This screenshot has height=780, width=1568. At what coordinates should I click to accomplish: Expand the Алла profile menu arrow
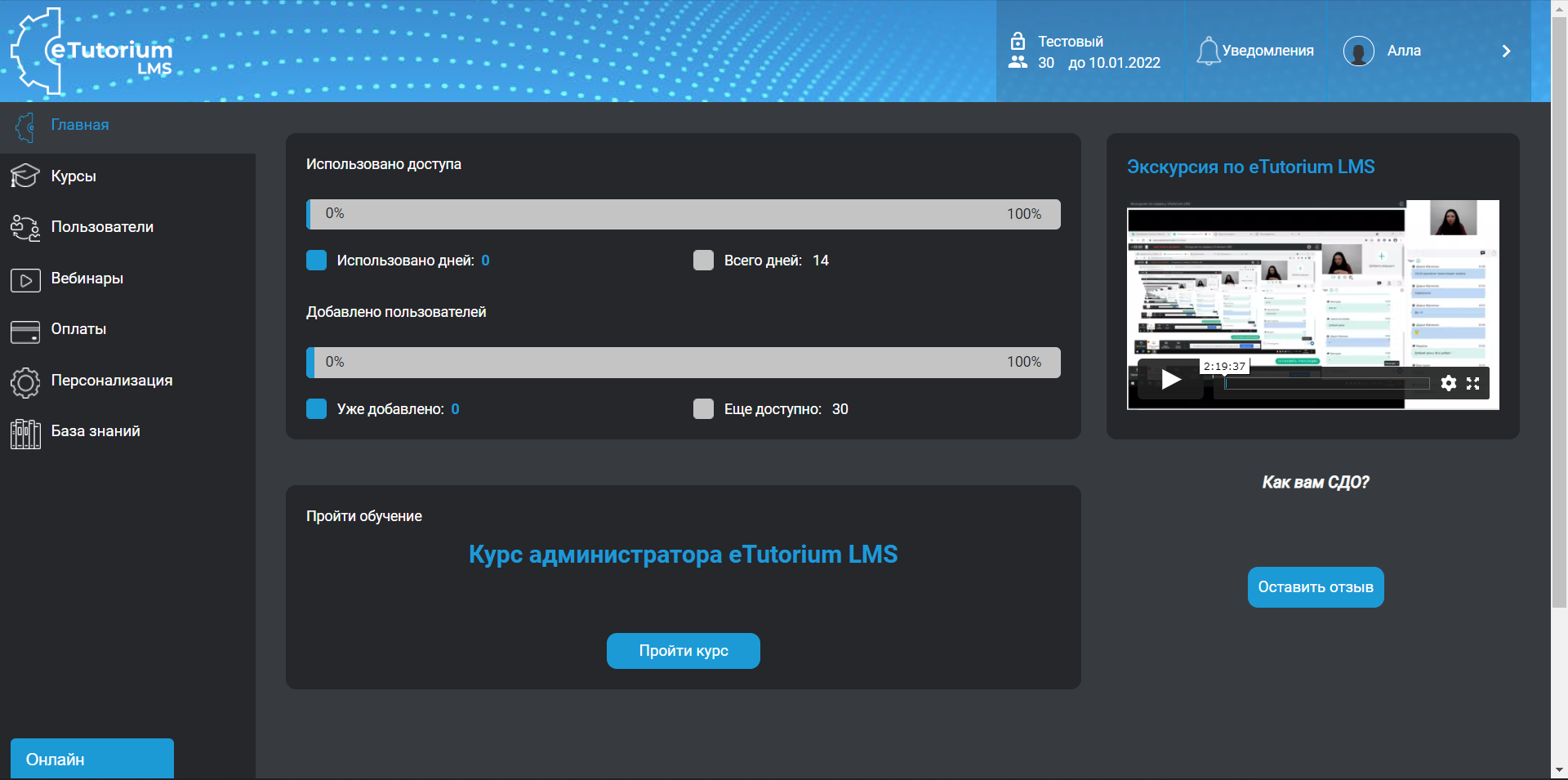pos(1507,51)
